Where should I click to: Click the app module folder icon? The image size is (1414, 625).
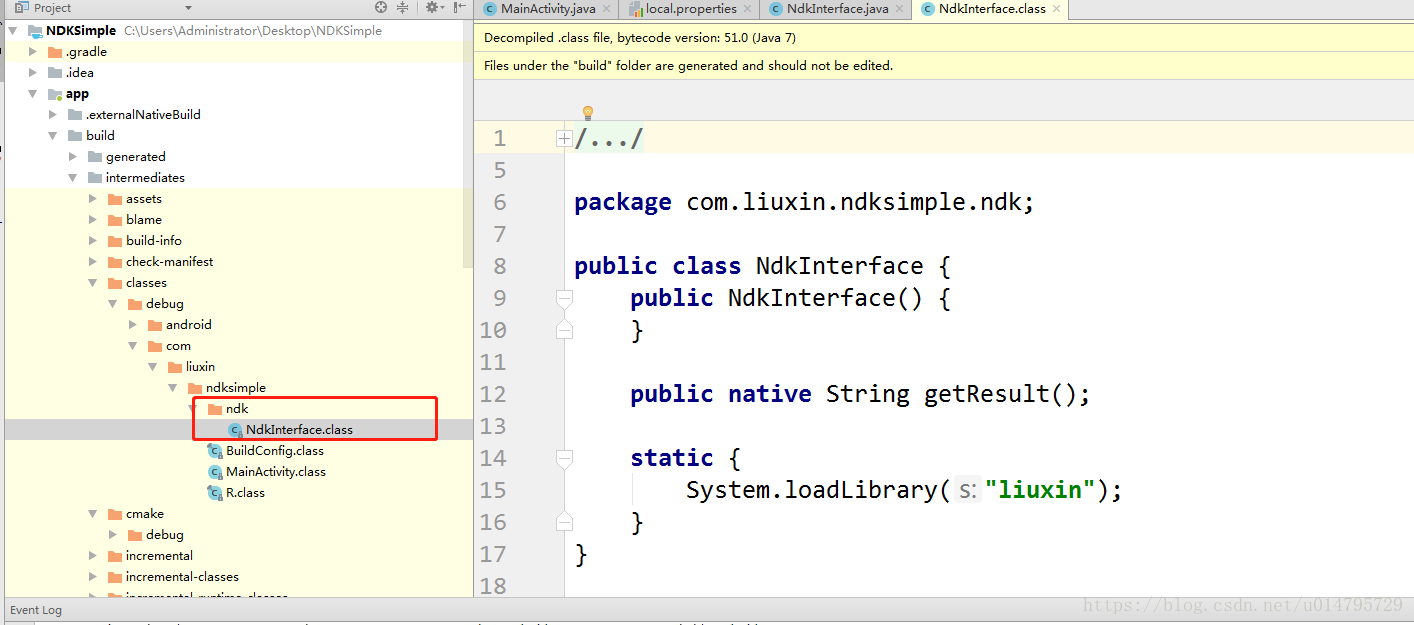[x=55, y=94]
